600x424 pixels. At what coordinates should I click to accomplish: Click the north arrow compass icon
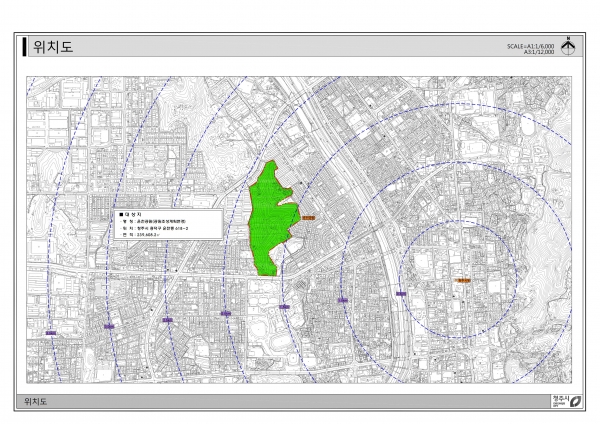click(x=568, y=46)
